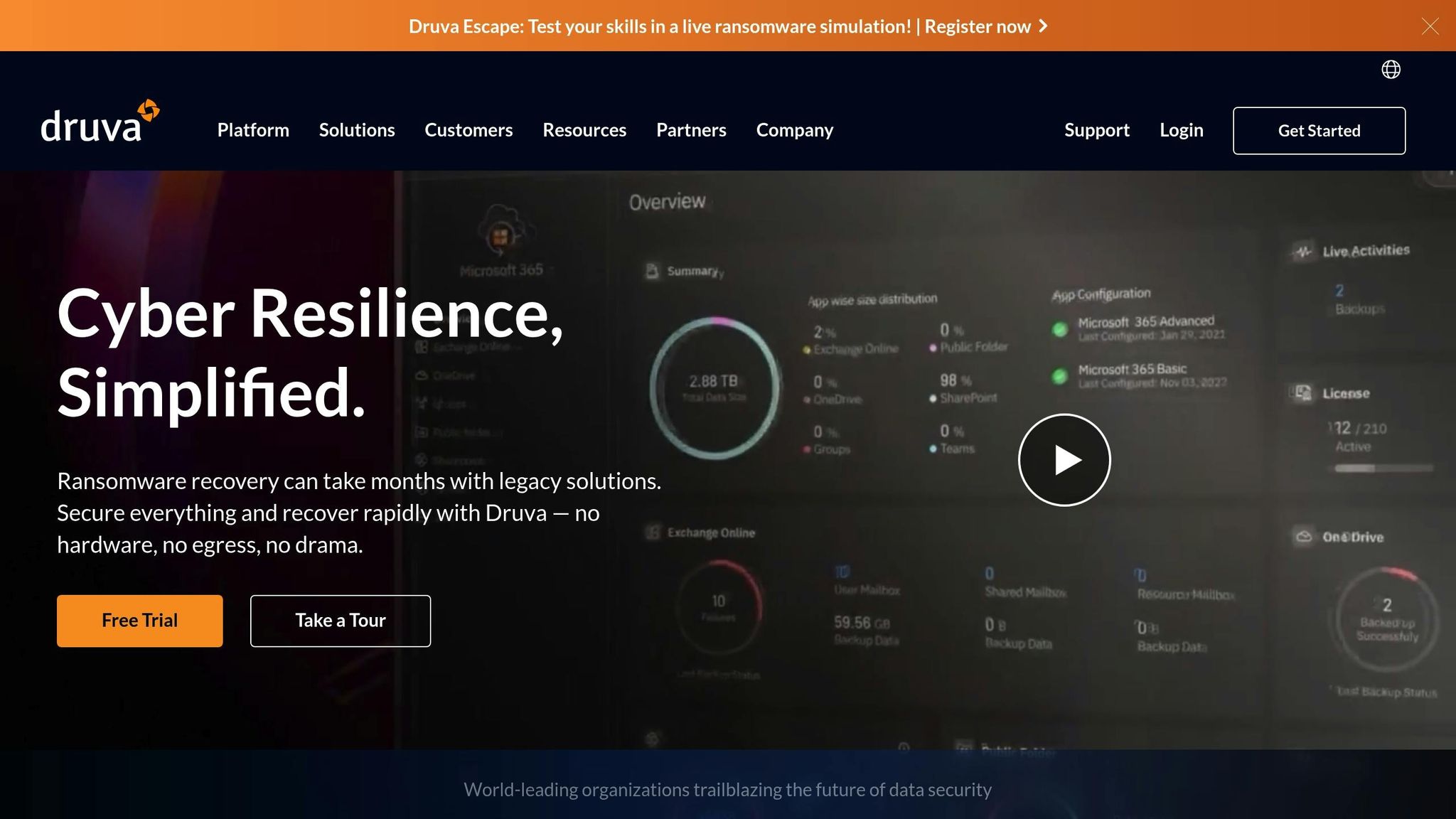This screenshot has height=819, width=1456.
Task: Start a Free Trial
Action: coord(140,621)
